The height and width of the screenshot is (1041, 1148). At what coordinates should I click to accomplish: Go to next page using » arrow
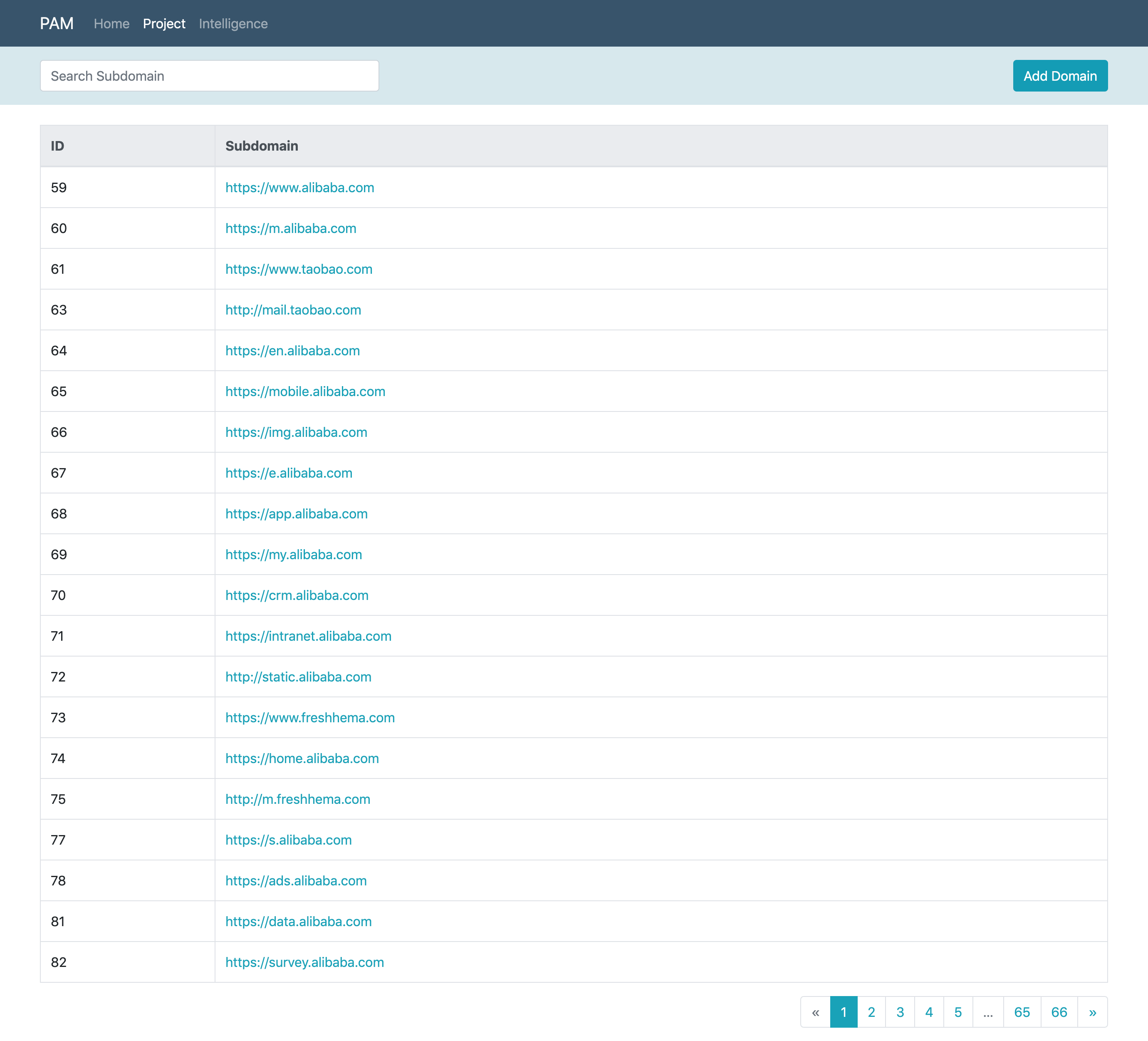click(1091, 1012)
